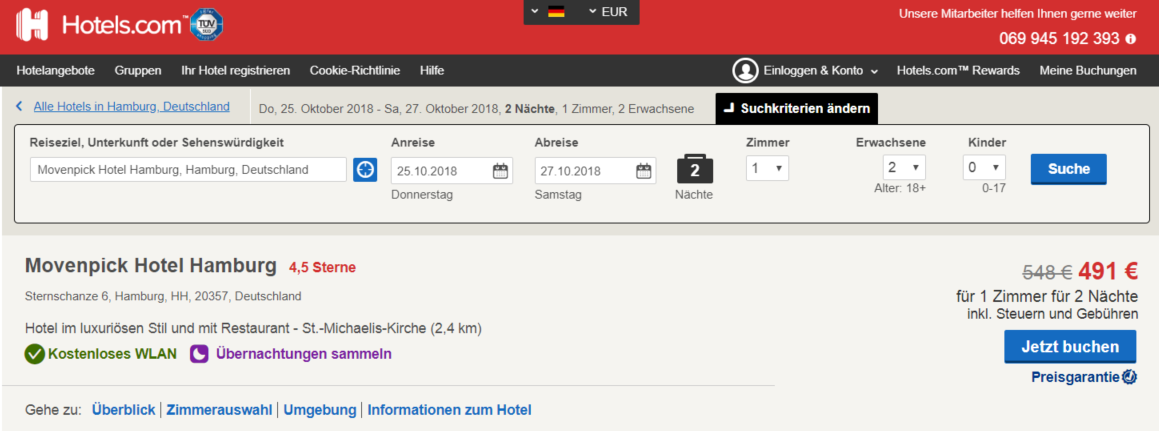Open the Anreise calendar icon

(x=500, y=171)
